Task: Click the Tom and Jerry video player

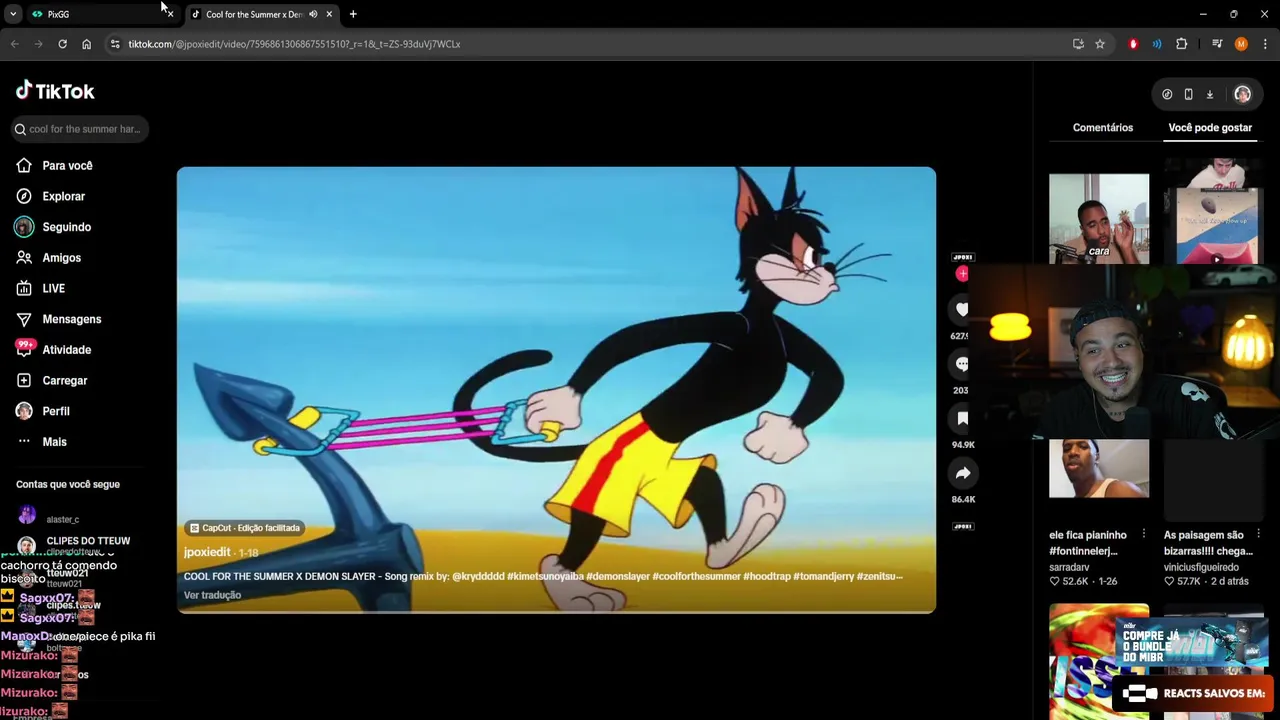Action: coord(556,390)
